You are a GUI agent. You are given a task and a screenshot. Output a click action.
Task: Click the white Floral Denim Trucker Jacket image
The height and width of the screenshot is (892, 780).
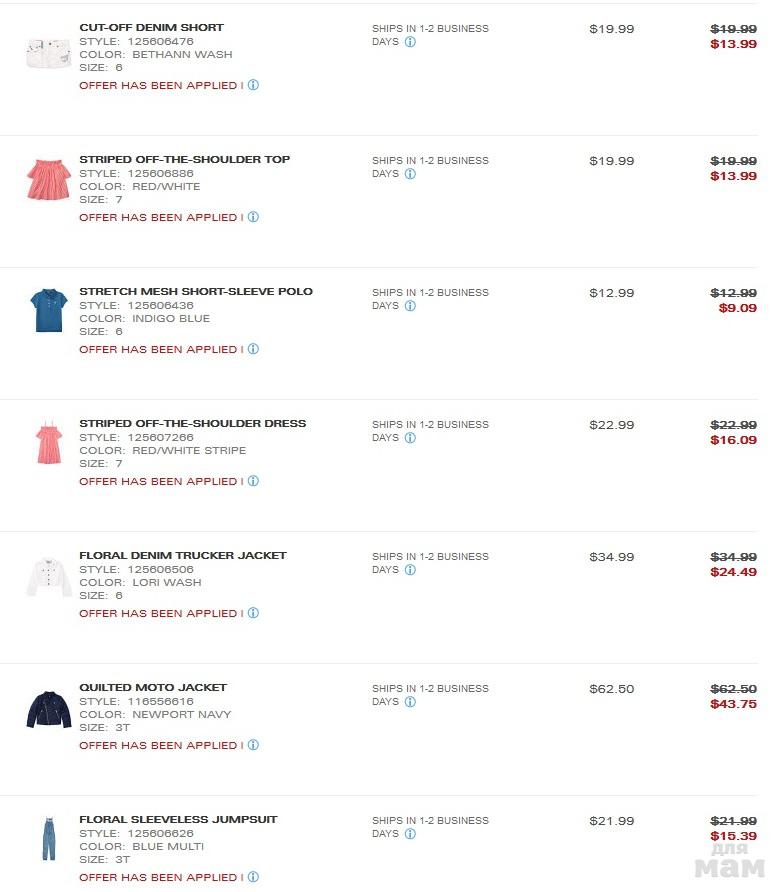tap(48, 577)
